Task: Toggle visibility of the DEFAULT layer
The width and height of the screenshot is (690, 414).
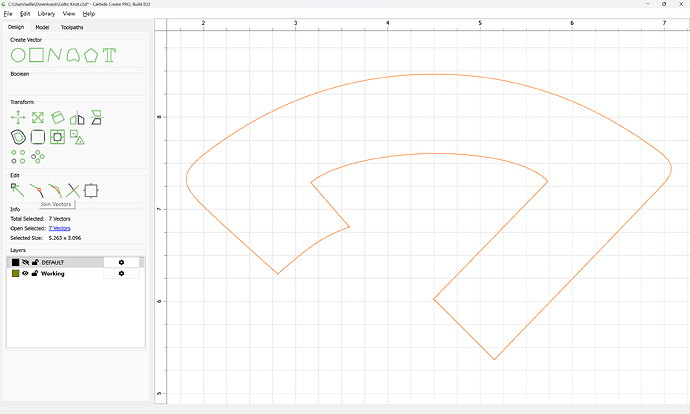Action: coord(25,262)
